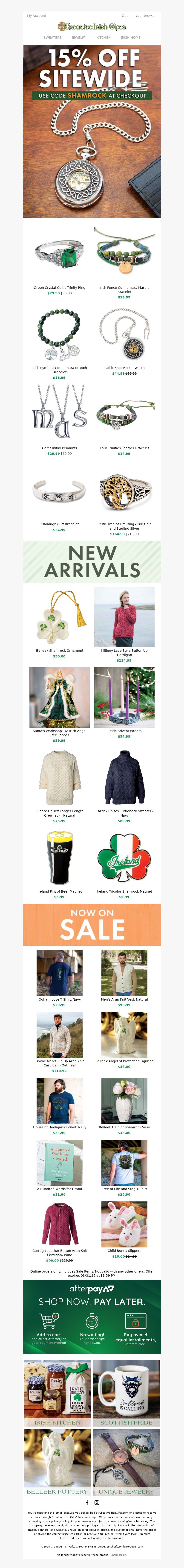Open the Facebook icon in footer
184x1568 pixels.
pyautogui.click(x=87, y=1502)
